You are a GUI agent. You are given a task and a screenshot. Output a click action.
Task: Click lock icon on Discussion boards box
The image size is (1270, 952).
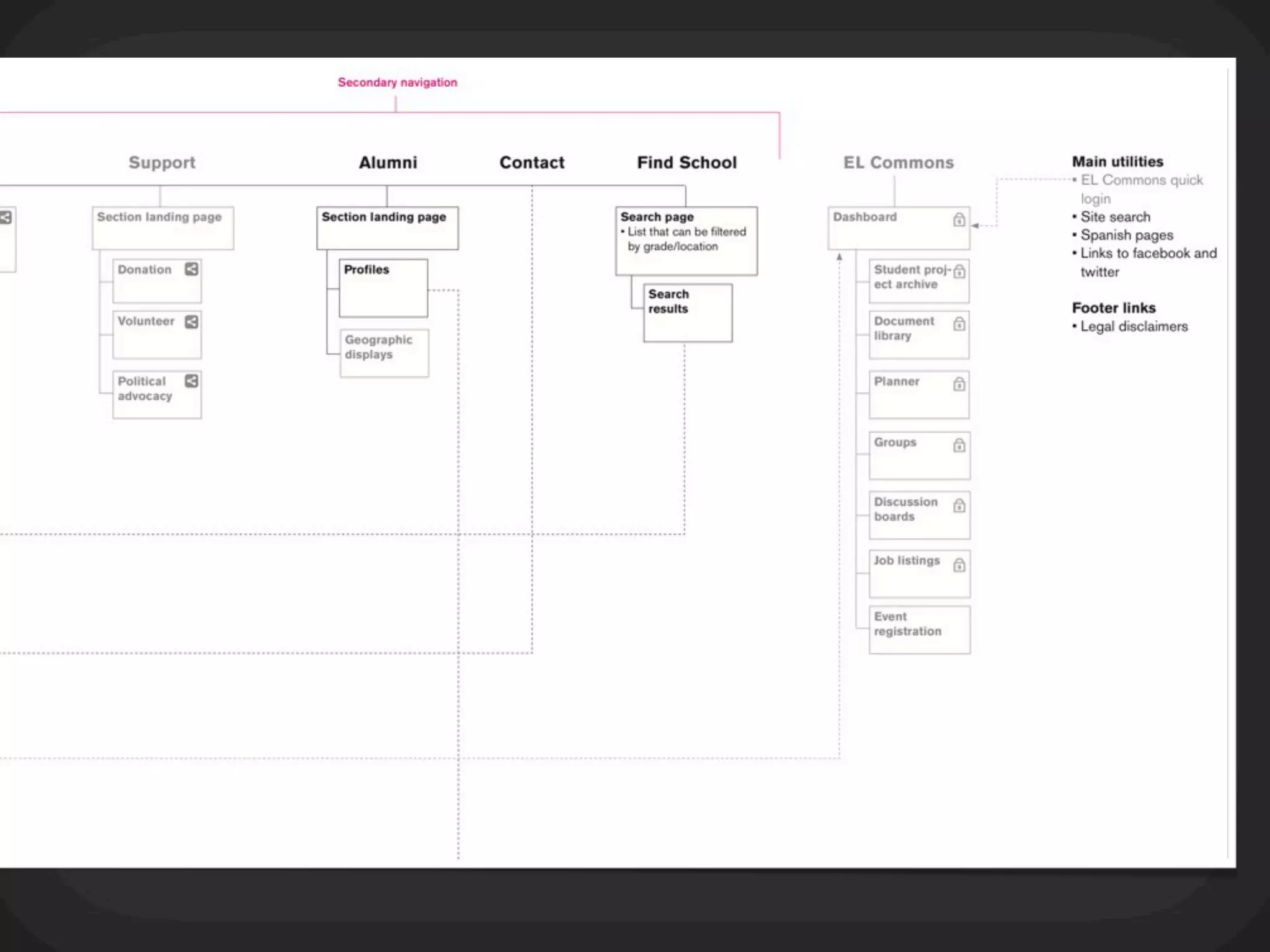[959, 506]
